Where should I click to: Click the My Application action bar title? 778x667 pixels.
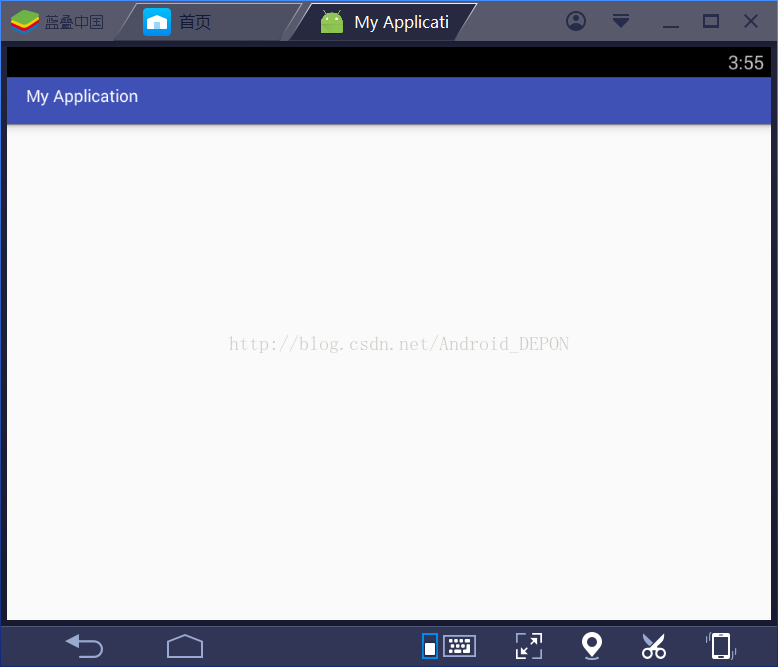point(82,96)
